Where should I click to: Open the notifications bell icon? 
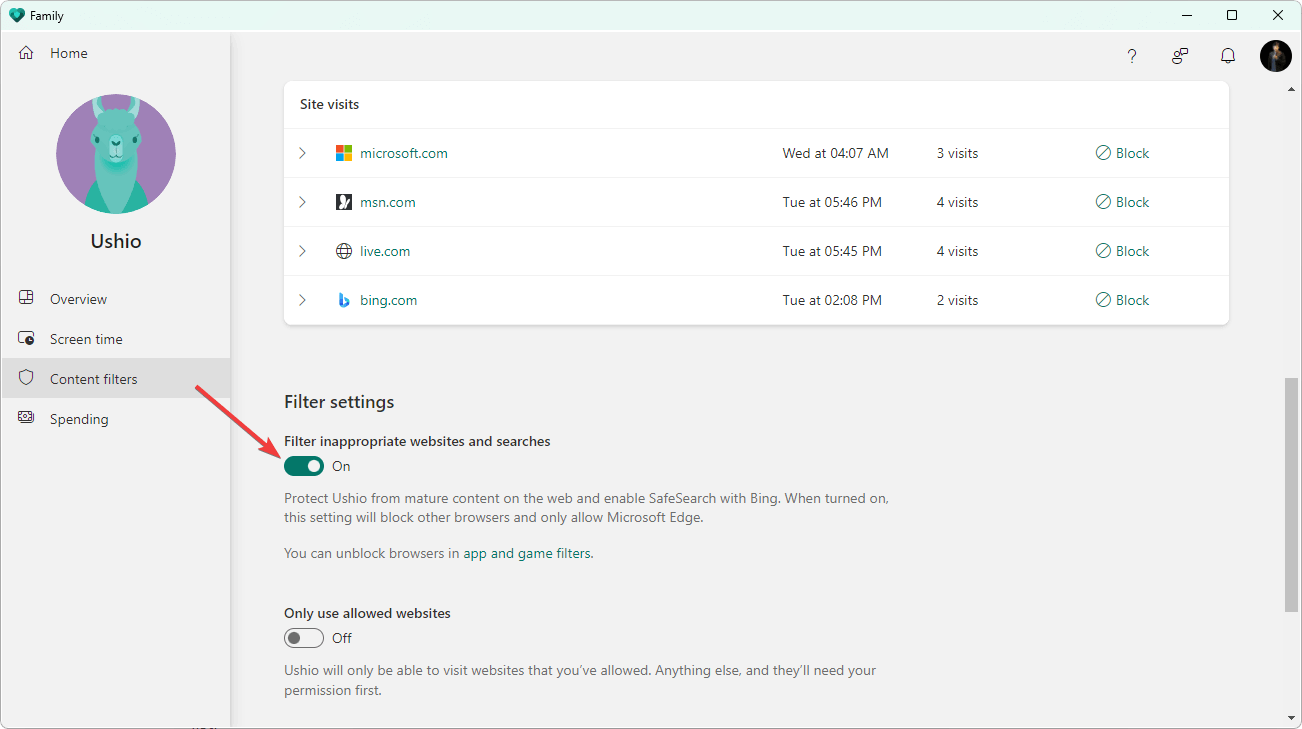click(x=1228, y=56)
